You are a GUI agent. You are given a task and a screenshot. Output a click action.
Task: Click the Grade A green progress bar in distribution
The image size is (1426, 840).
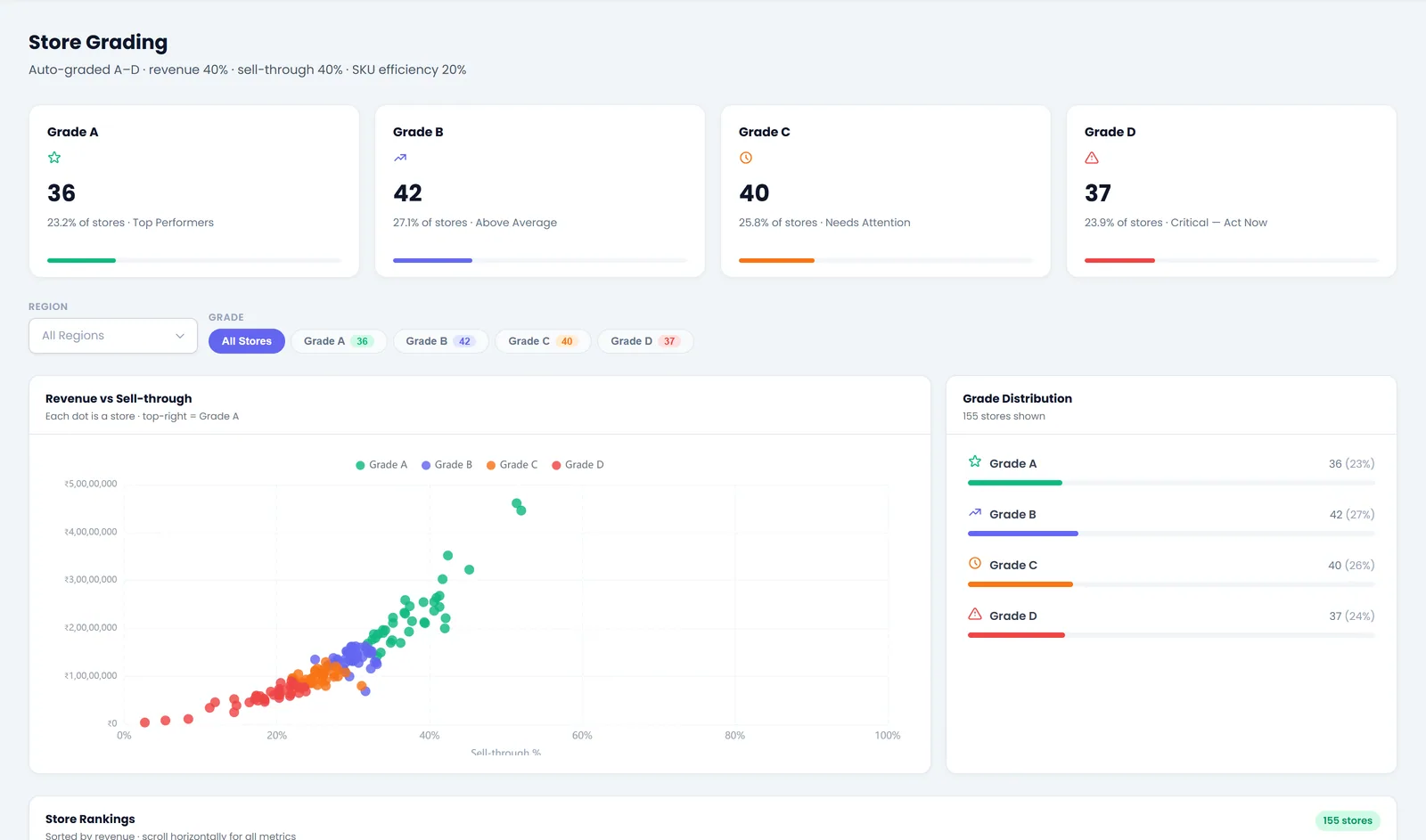pyautogui.click(x=1015, y=483)
